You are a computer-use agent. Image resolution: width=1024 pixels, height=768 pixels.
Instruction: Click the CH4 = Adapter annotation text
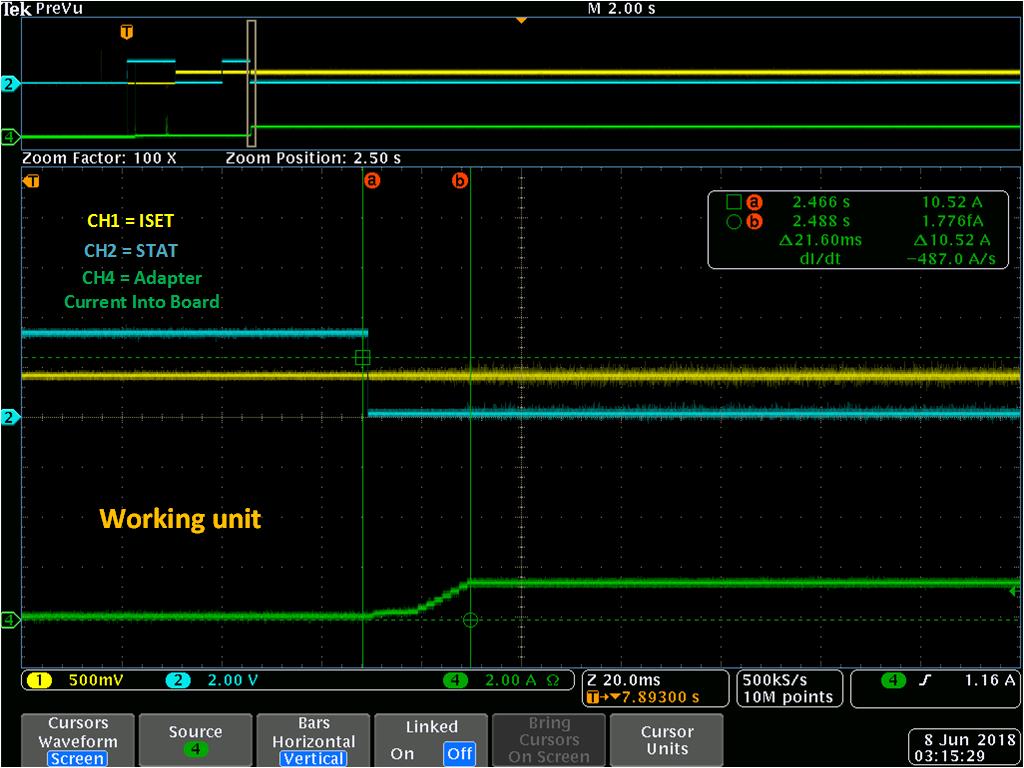[x=142, y=278]
